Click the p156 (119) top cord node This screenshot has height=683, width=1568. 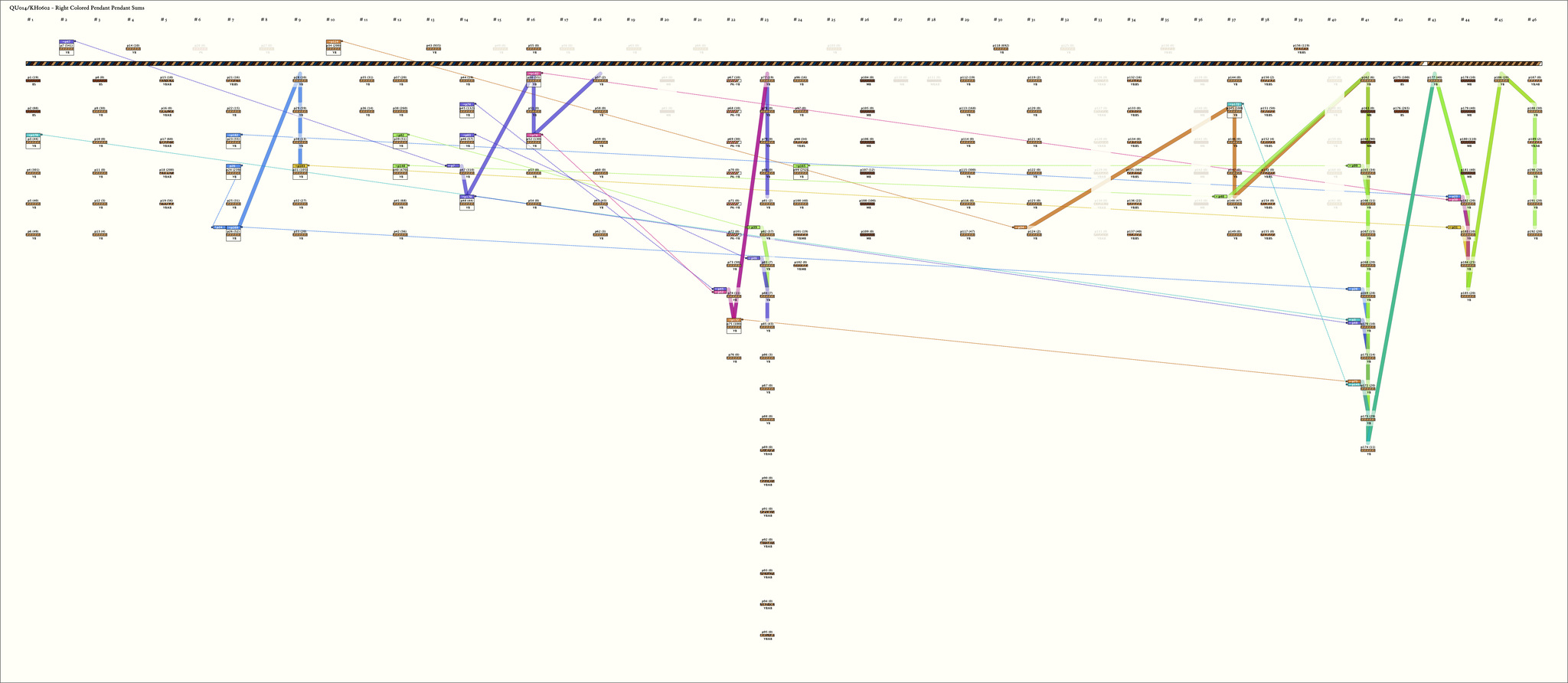coord(1301,48)
